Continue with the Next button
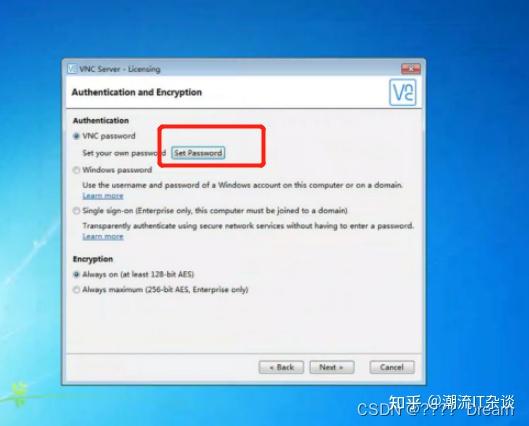The image size is (529, 426). (x=332, y=367)
